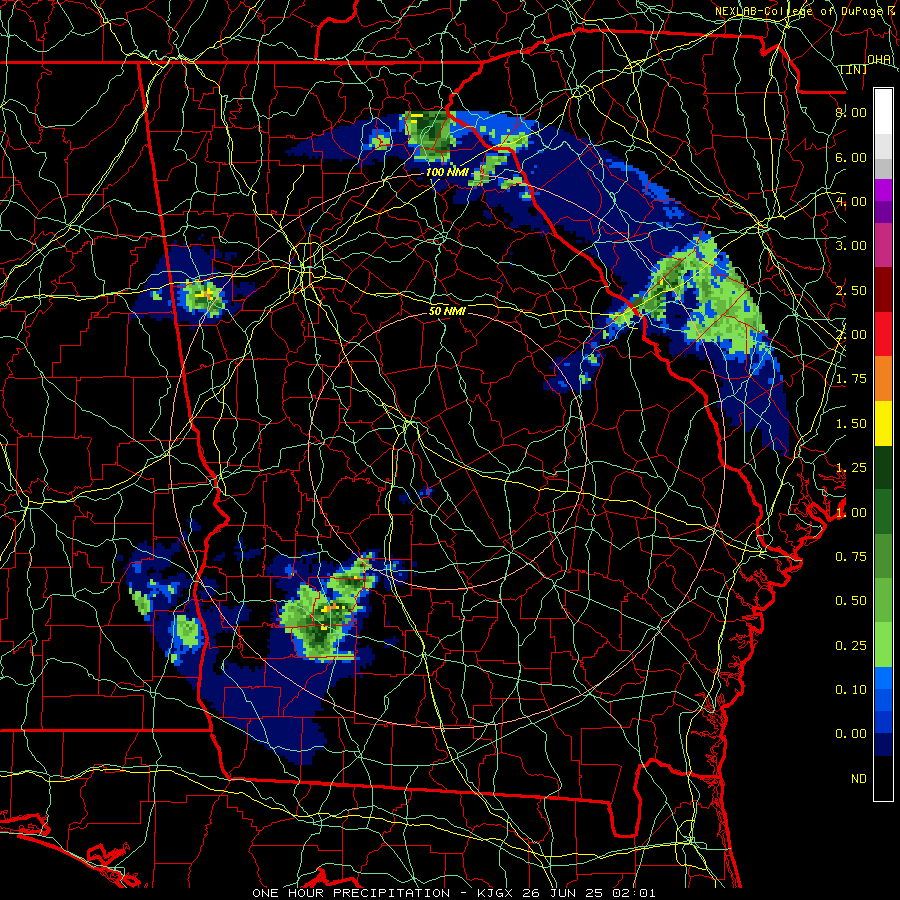
Task: Select the 8.00 legend value
Action: click(851, 112)
